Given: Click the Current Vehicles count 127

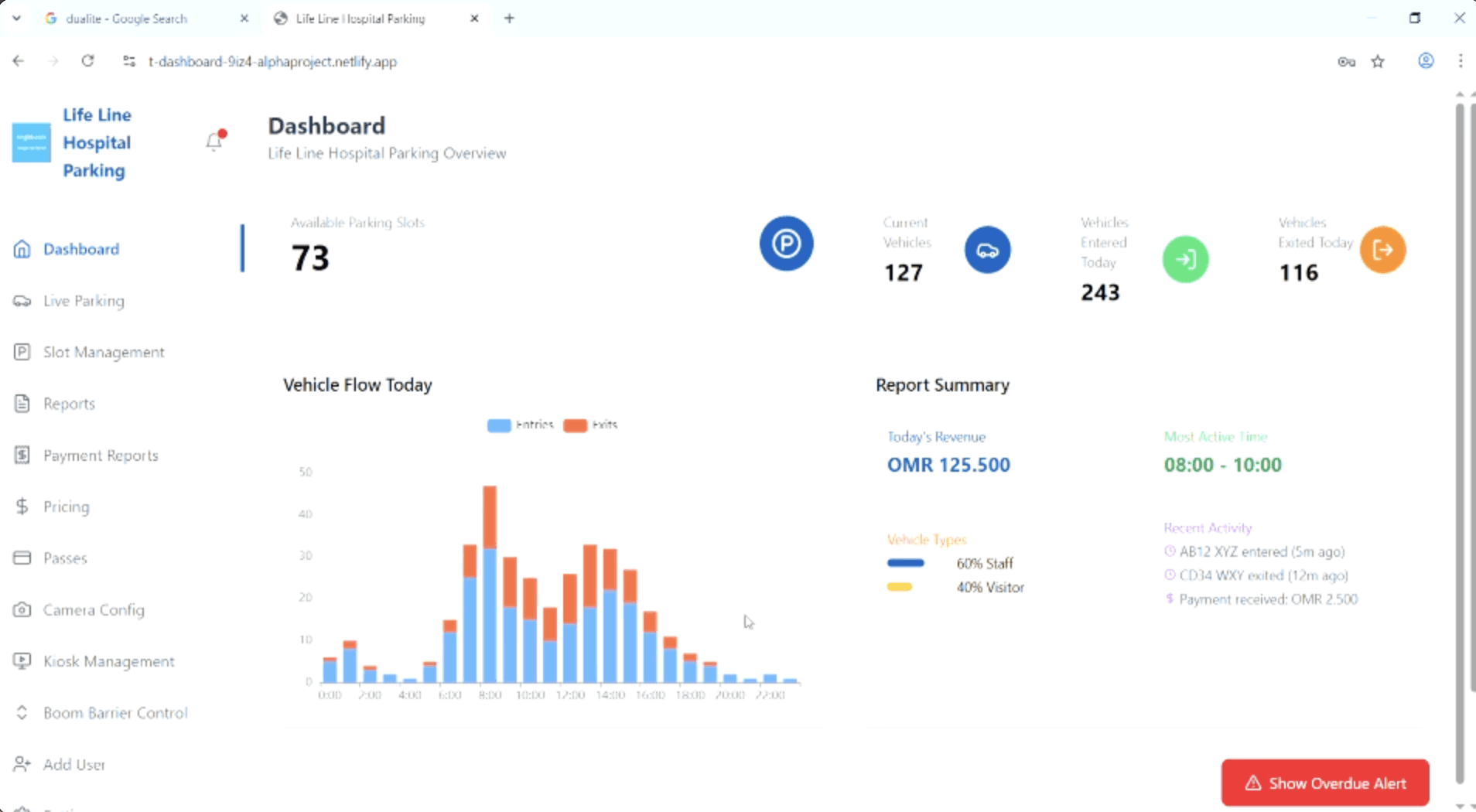Looking at the screenshot, I should pyautogui.click(x=904, y=273).
